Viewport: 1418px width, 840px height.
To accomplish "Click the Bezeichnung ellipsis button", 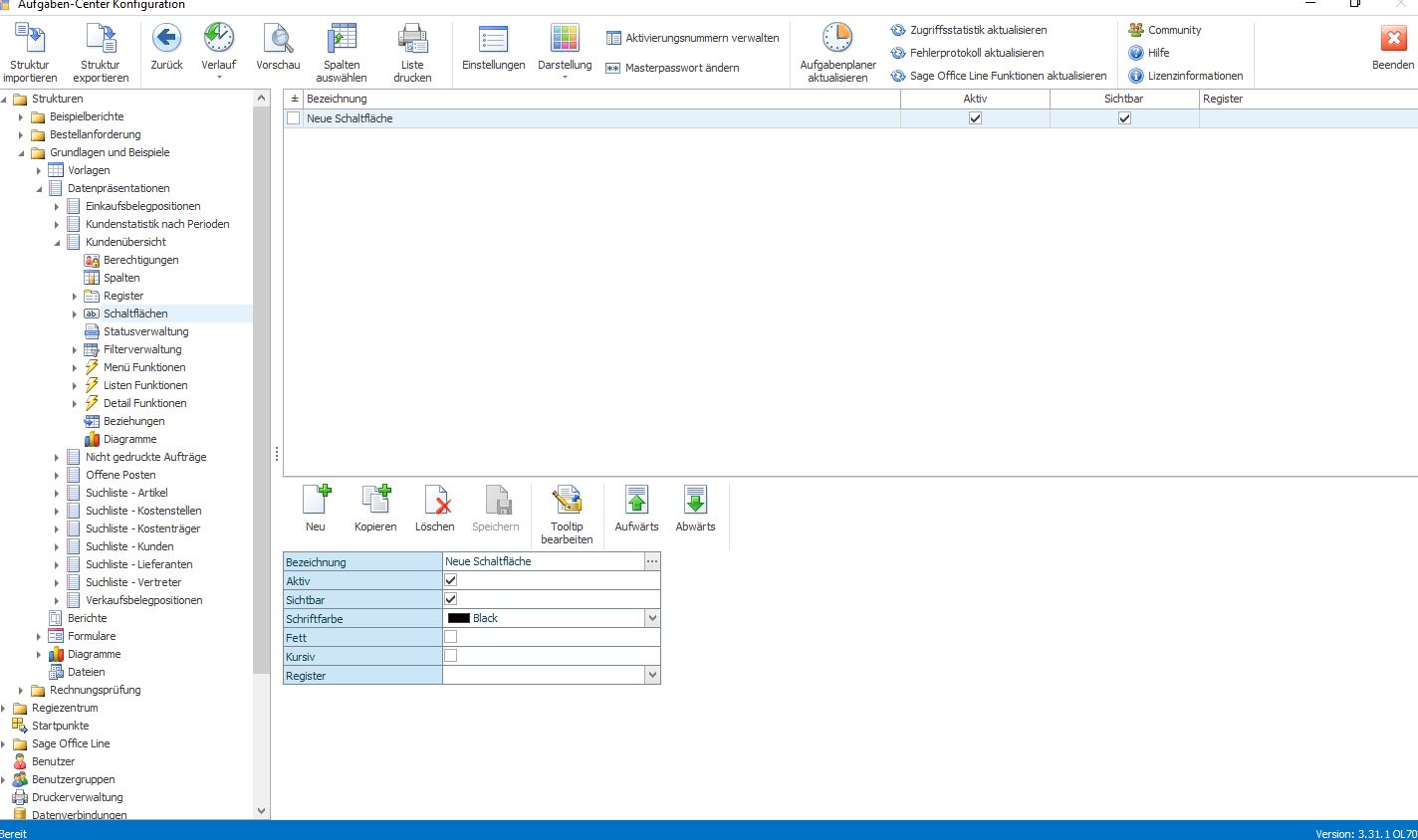I will [x=652, y=561].
